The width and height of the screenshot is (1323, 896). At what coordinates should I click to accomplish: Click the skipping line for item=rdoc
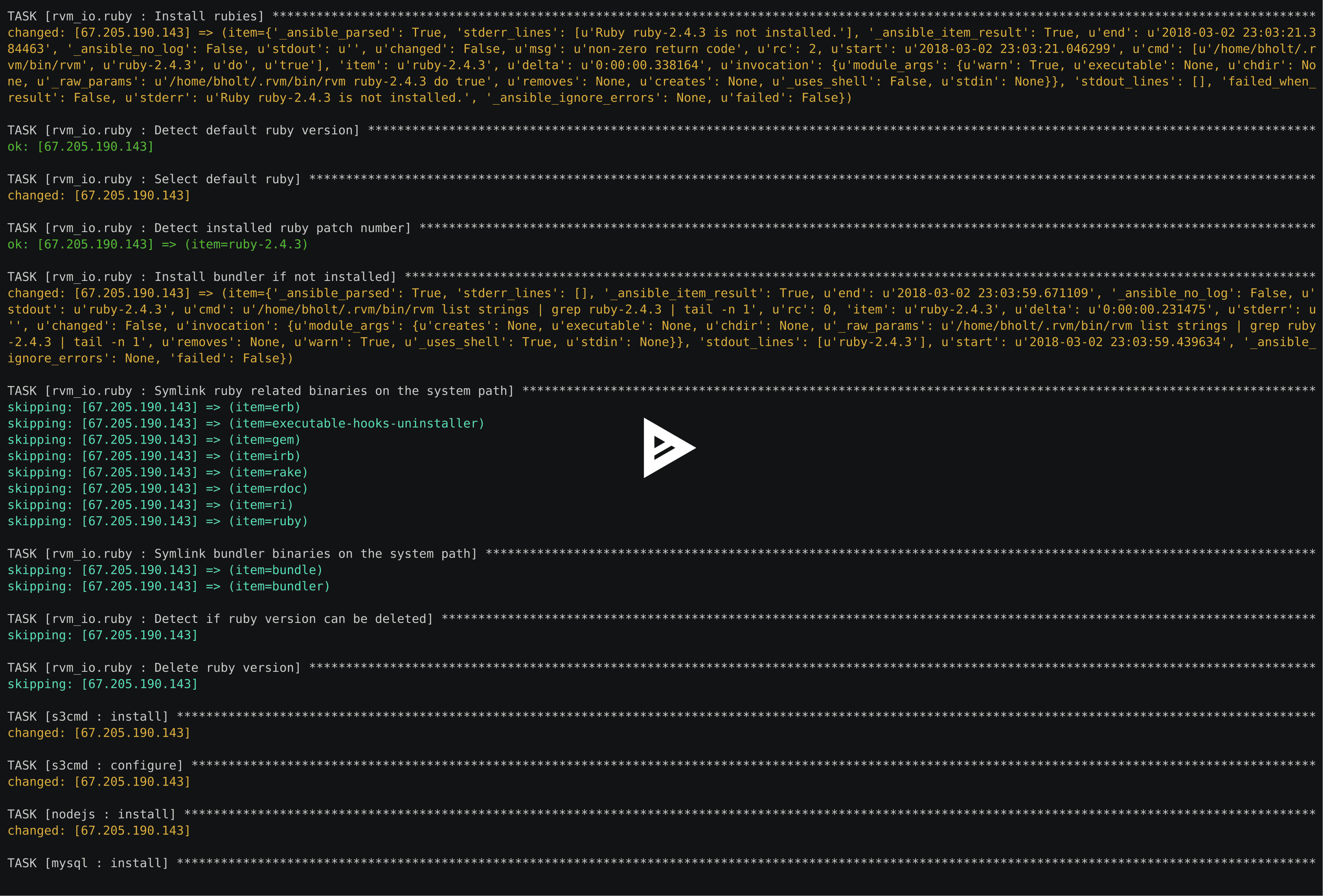coord(158,489)
